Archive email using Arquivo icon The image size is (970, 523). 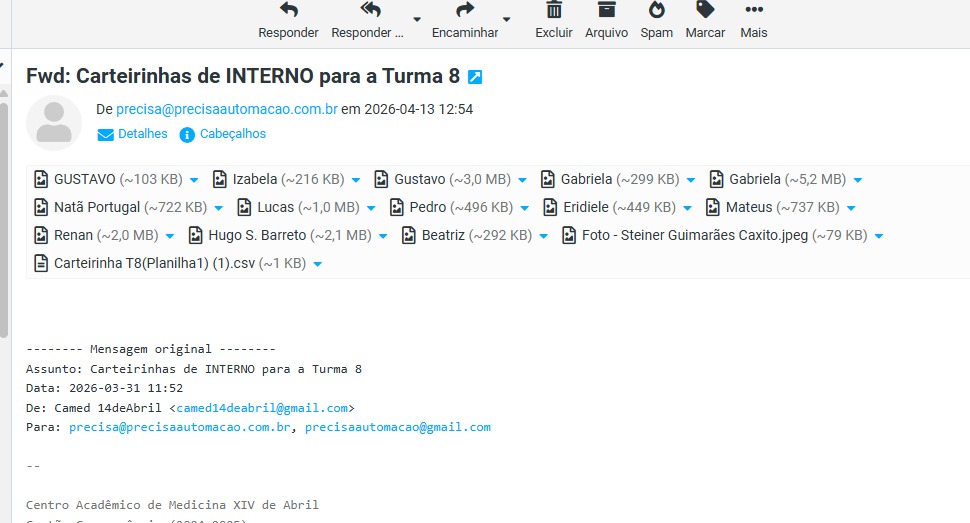(606, 11)
